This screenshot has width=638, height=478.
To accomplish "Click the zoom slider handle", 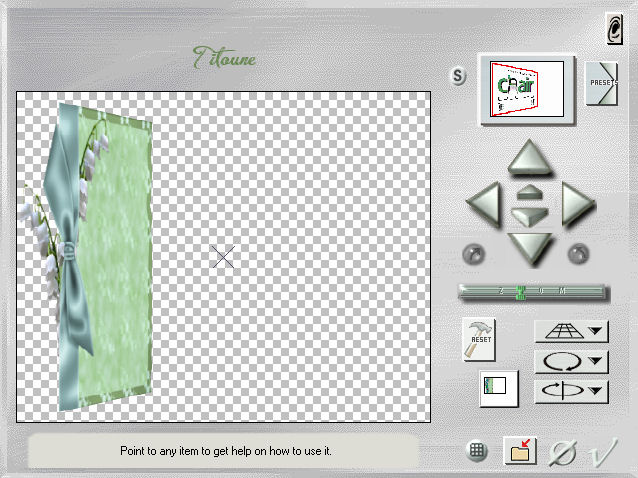I will point(521,292).
